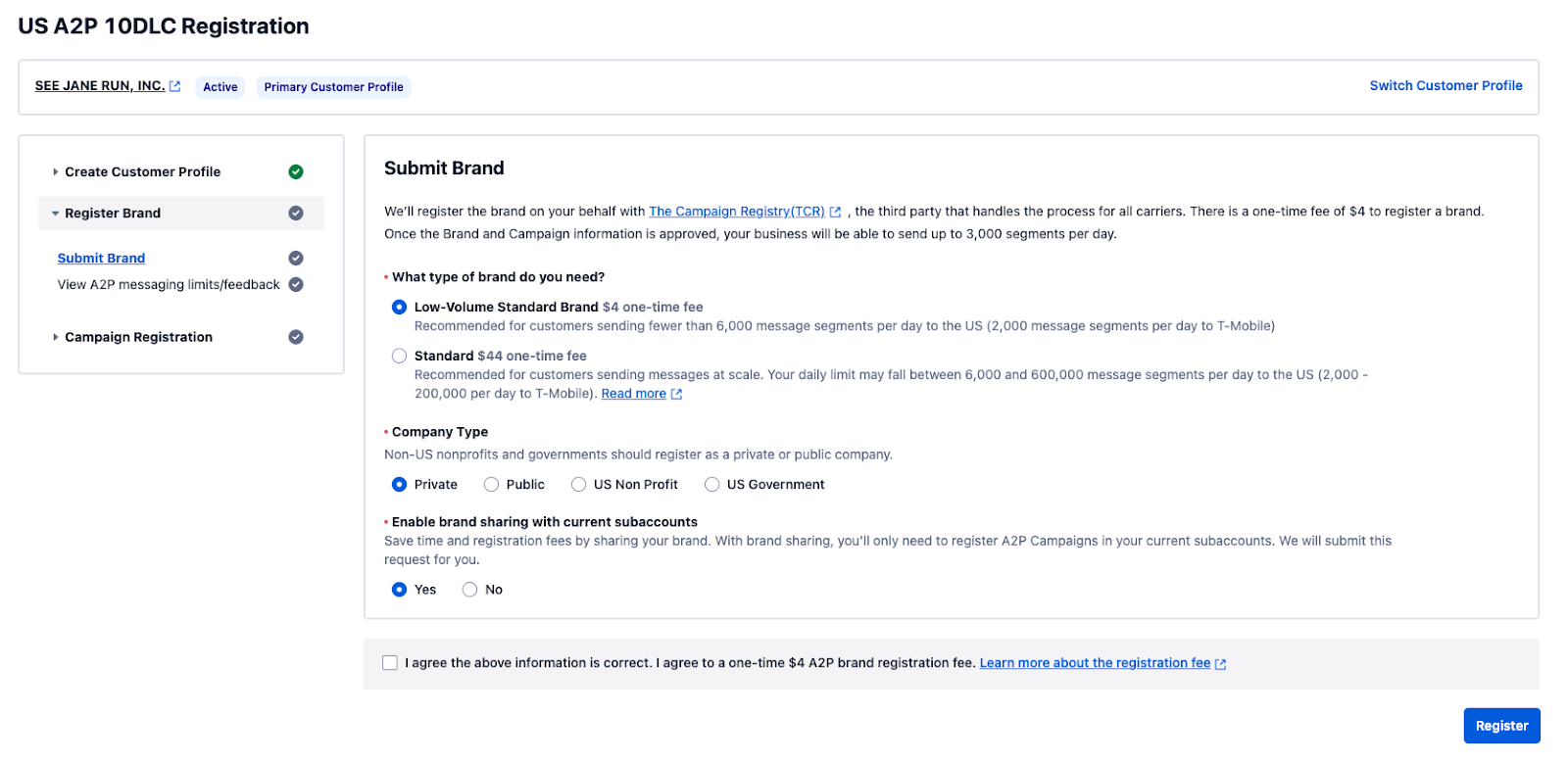Viewport: 1568px width, 765px height.
Task: Click gray checkmark icon beside Register Brand
Action: pyautogui.click(x=296, y=214)
